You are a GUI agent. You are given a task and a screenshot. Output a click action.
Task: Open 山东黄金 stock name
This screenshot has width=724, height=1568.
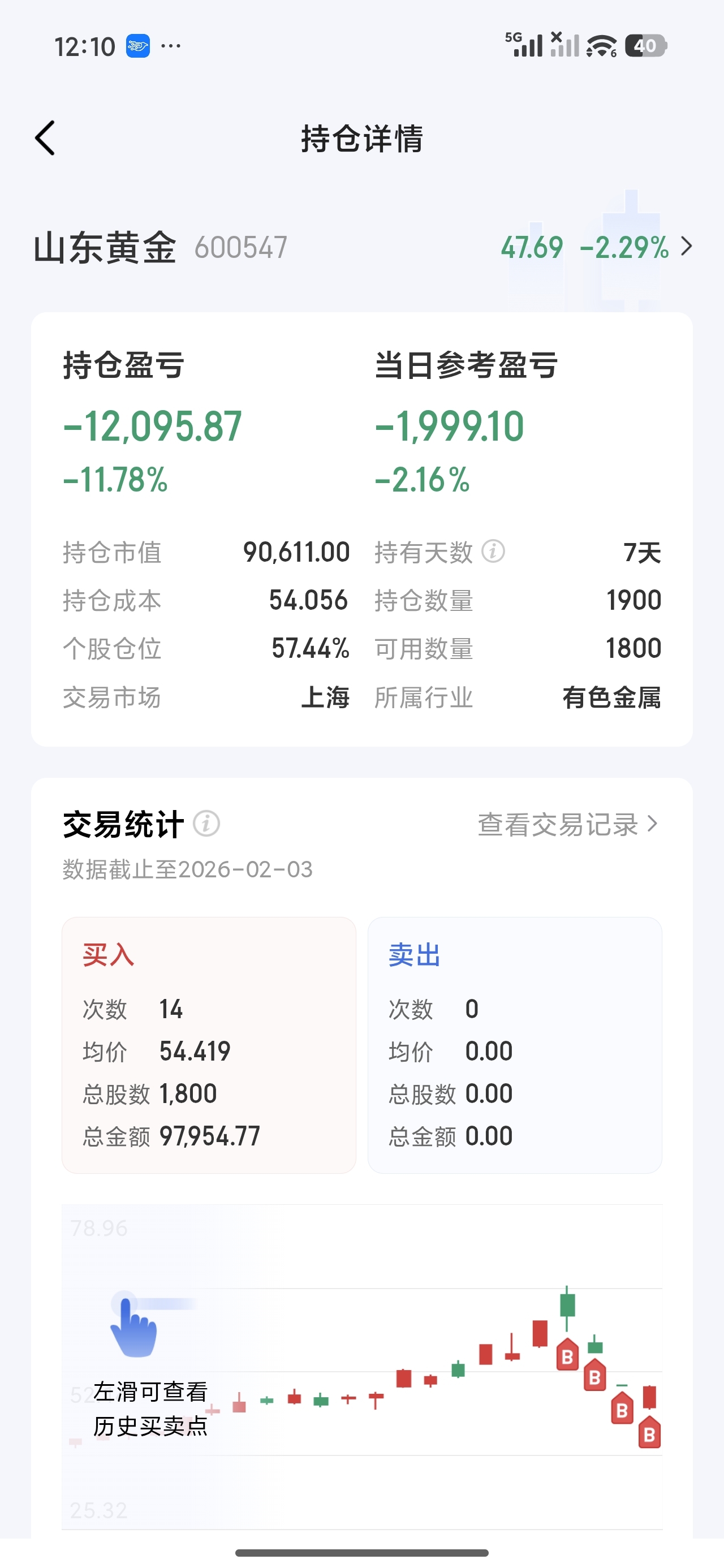pyautogui.click(x=105, y=247)
